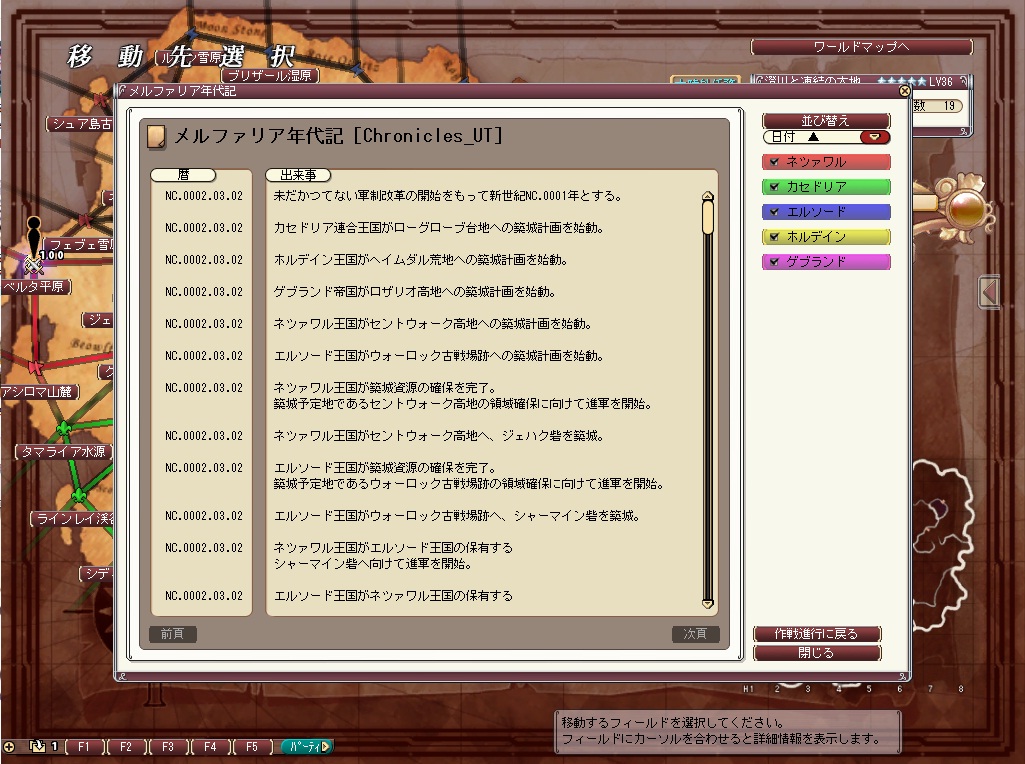Click scrollbar up arrow in event list
Viewport: 1025px width, 764px height.
coord(707,196)
